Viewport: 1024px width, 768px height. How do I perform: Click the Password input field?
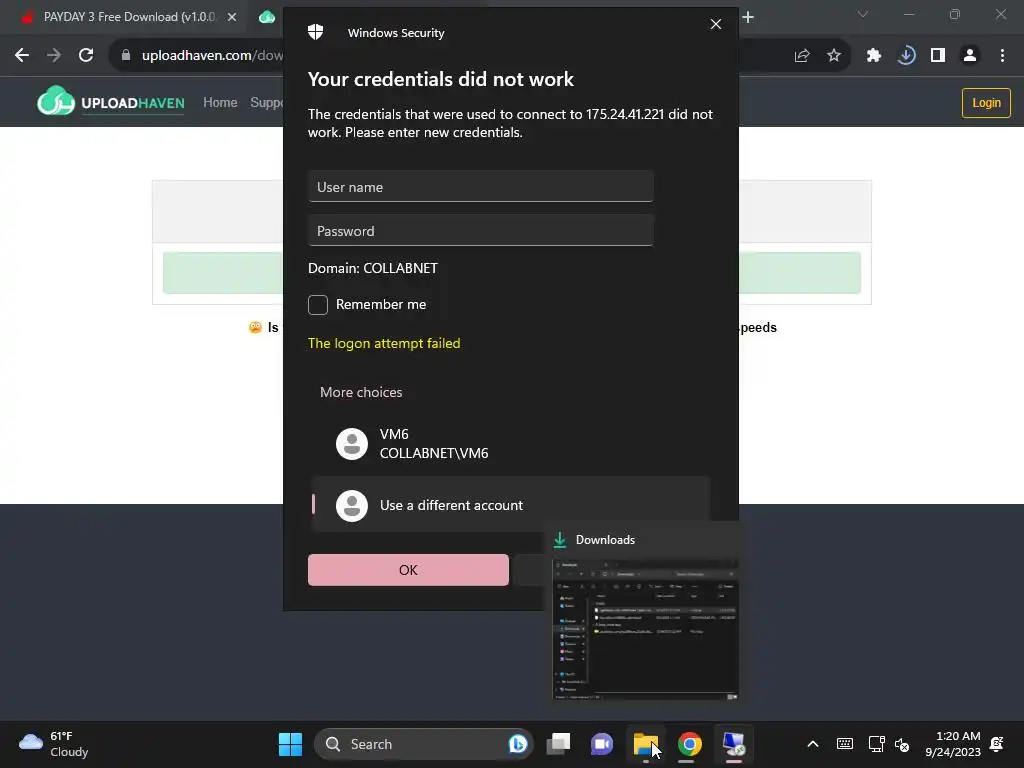click(481, 231)
